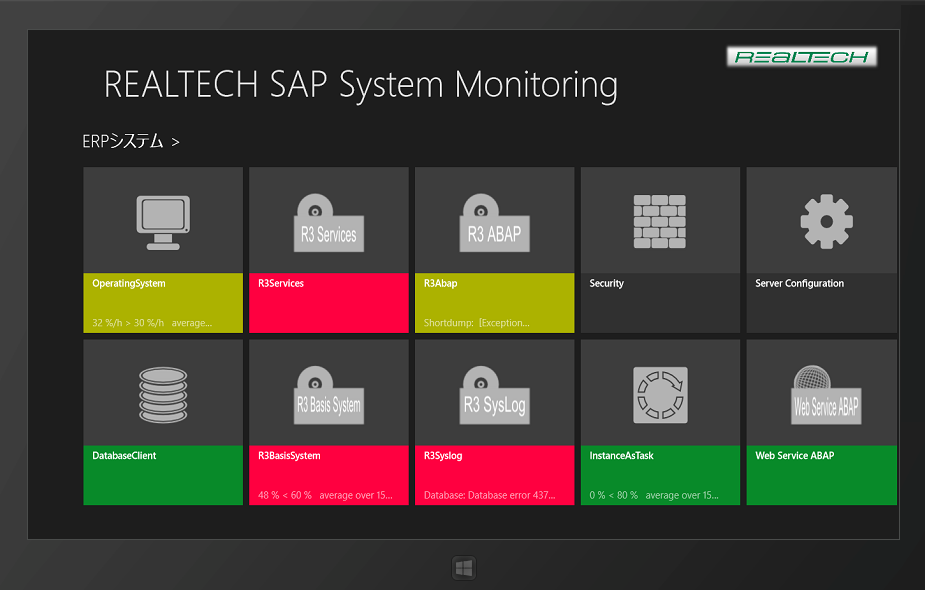Image resolution: width=925 pixels, height=590 pixels.
Task: Click the Security brick wall icon
Action: click(660, 221)
